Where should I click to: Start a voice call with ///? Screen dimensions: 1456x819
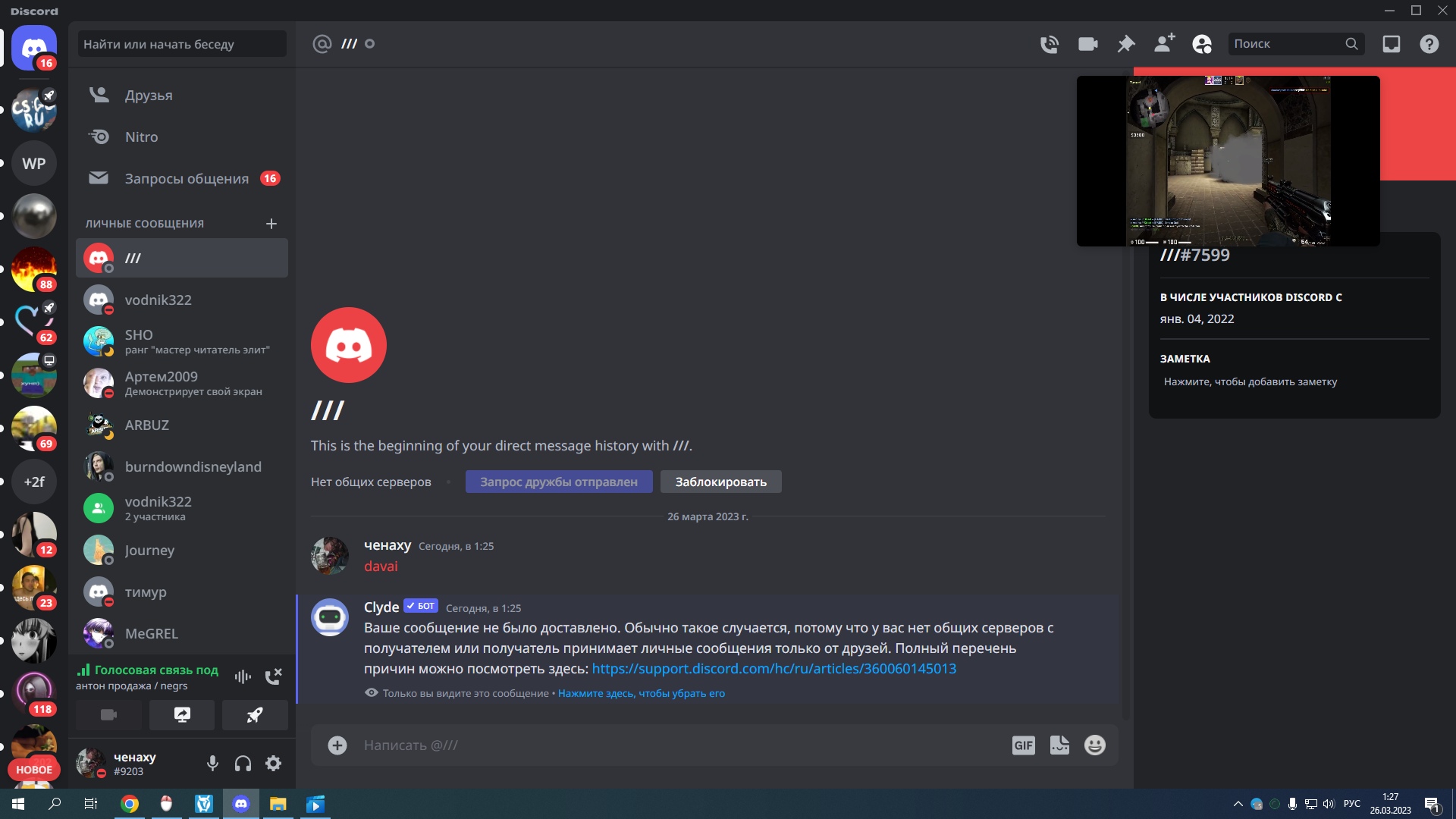click(x=1049, y=44)
